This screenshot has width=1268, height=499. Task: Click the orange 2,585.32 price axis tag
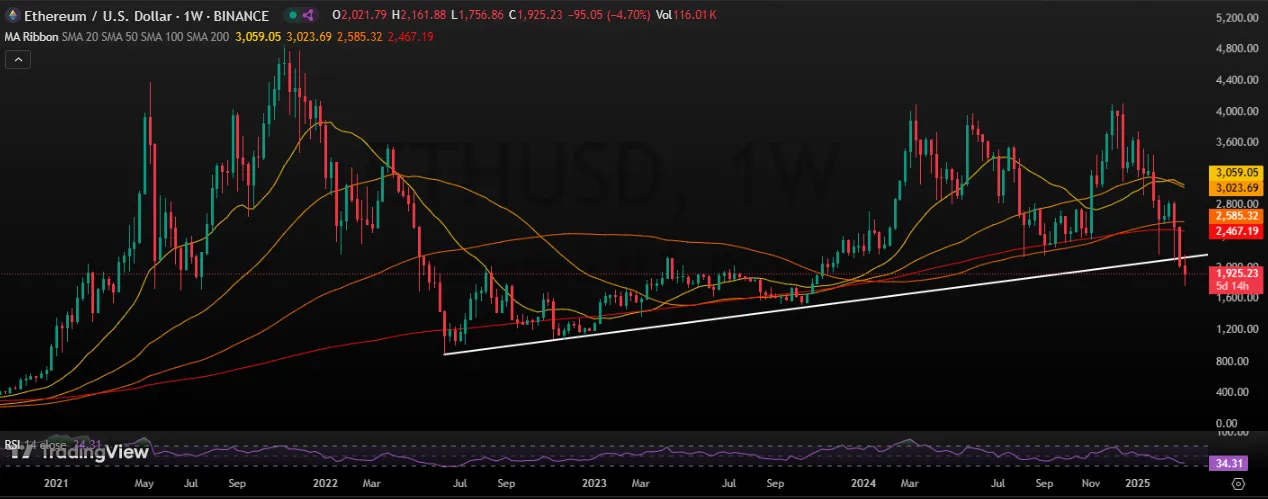coord(1234,216)
